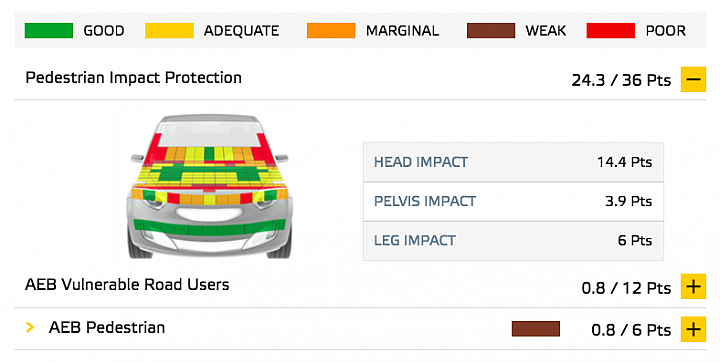The image size is (720, 363).
Task: Select the HEAD IMPACT row
Action: pyautogui.click(x=513, y=162)
